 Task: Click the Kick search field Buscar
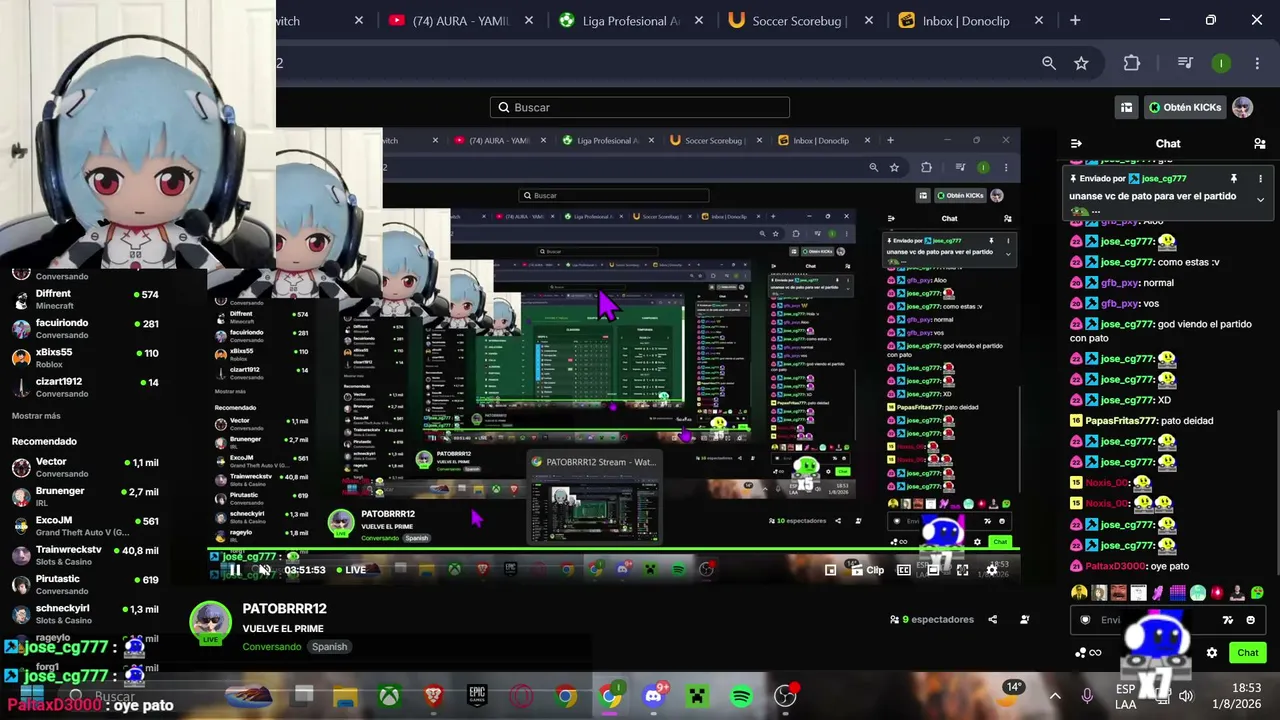point(640,107)
